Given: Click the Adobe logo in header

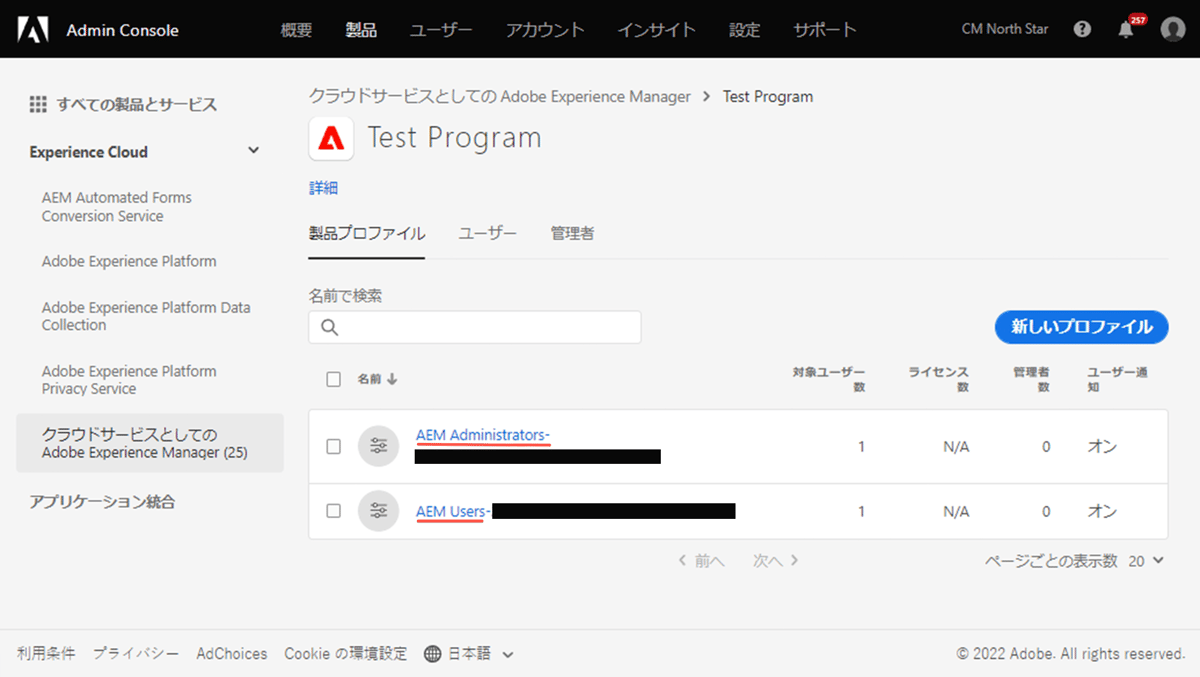Looking at the screenshot, I should (x=32, y=30).
